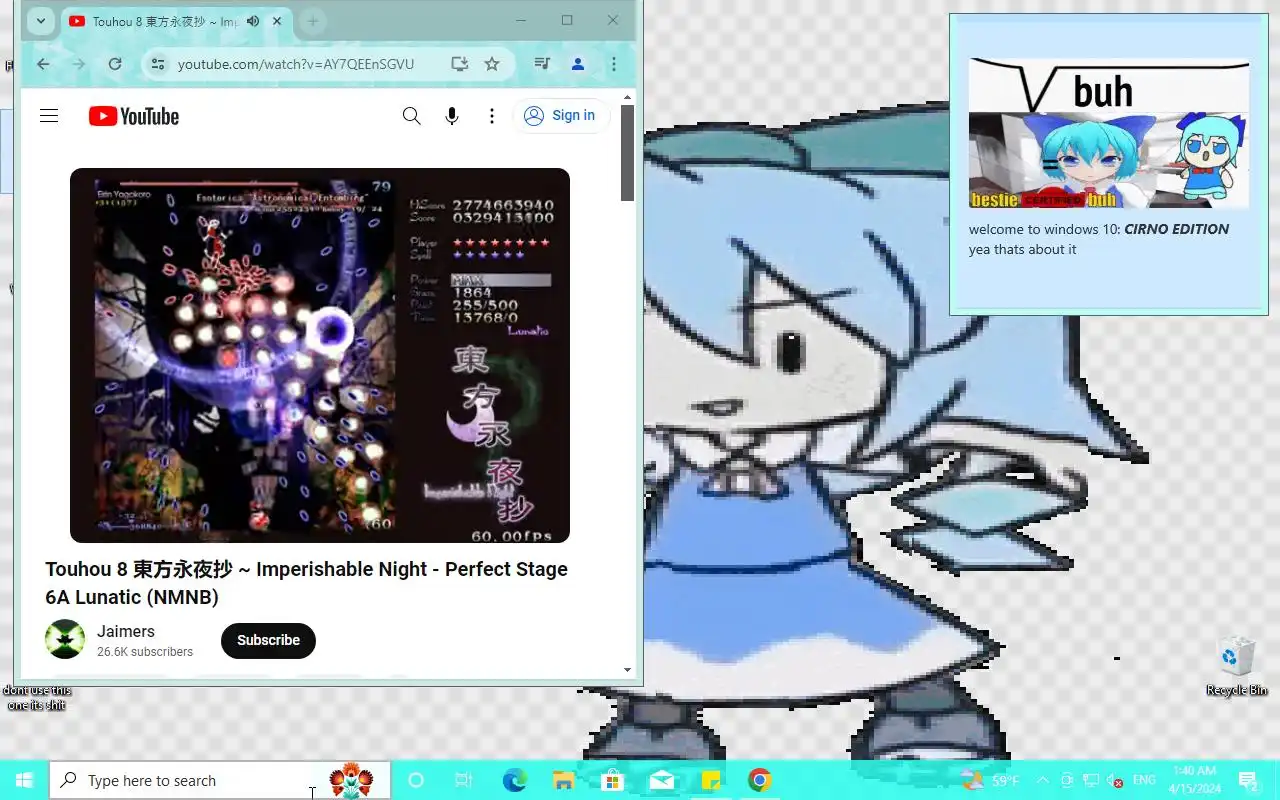Open Microsoft Store from the taskbar

point(613,780)
